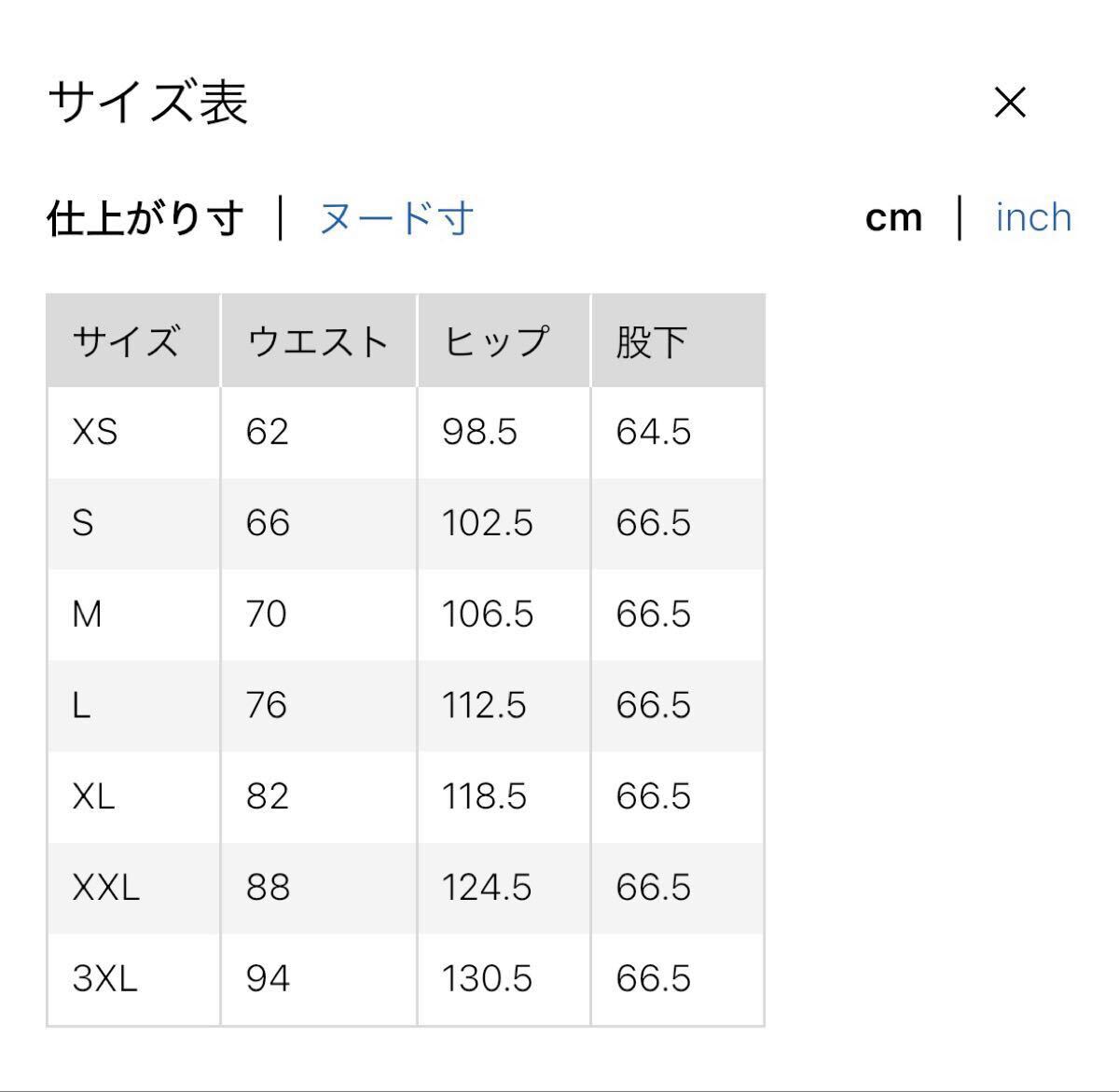The height and width of the screenshot is (1092, 1119).
Task: Click the 股下 column header
Action: point(651,341)
